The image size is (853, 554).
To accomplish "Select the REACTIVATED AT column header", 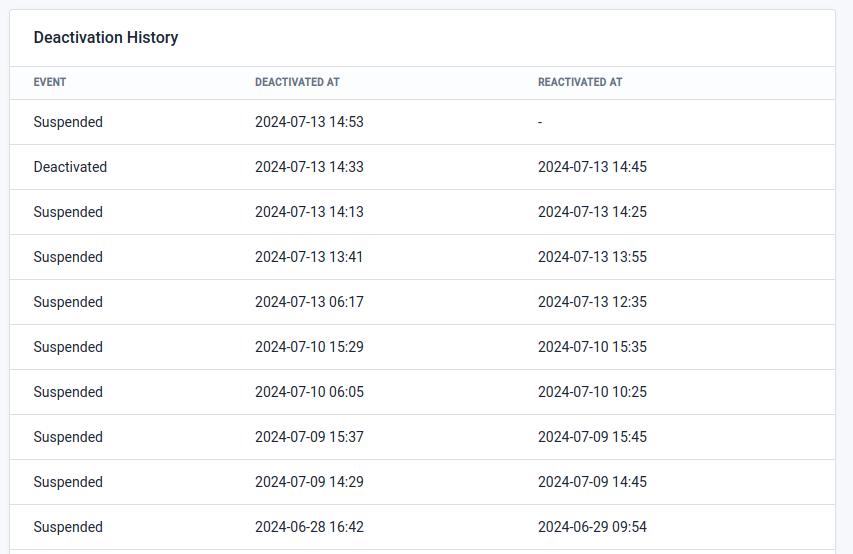I will coord(580,82).
